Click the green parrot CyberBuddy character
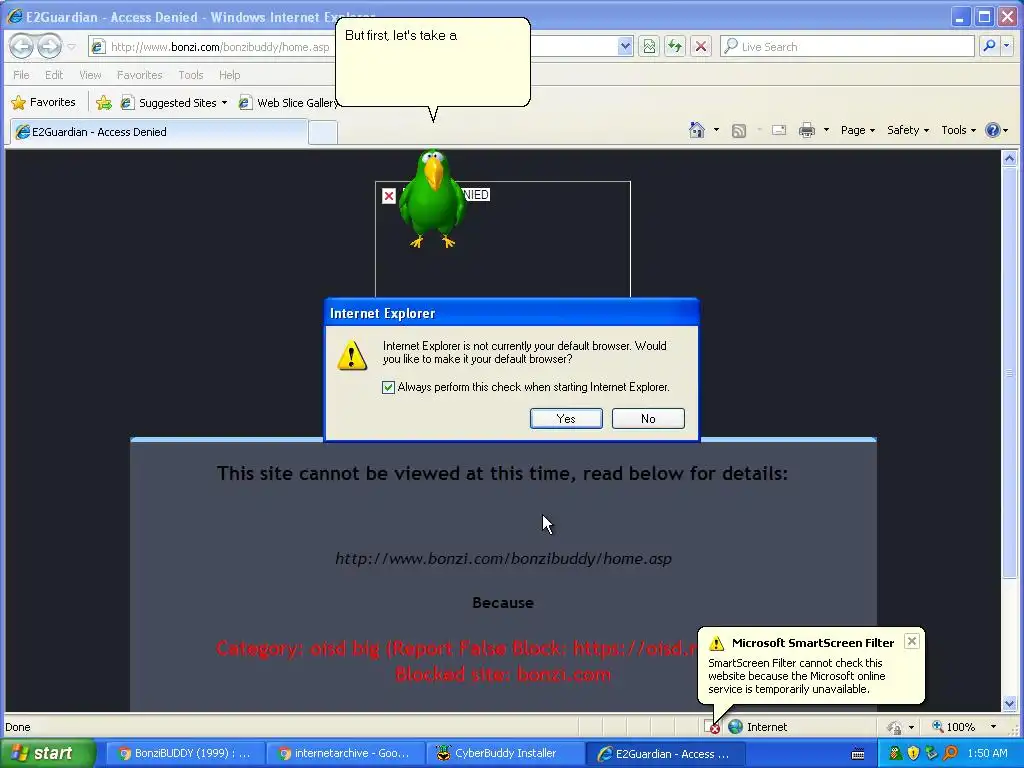Viewport: 1024px width, 768px height. [x=432, y=199]
